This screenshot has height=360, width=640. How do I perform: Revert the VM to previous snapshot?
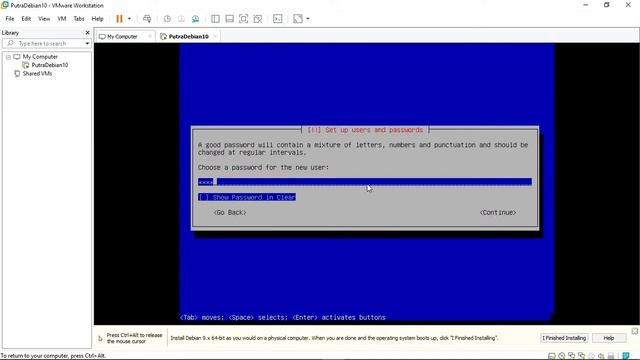tap(181, 19)
